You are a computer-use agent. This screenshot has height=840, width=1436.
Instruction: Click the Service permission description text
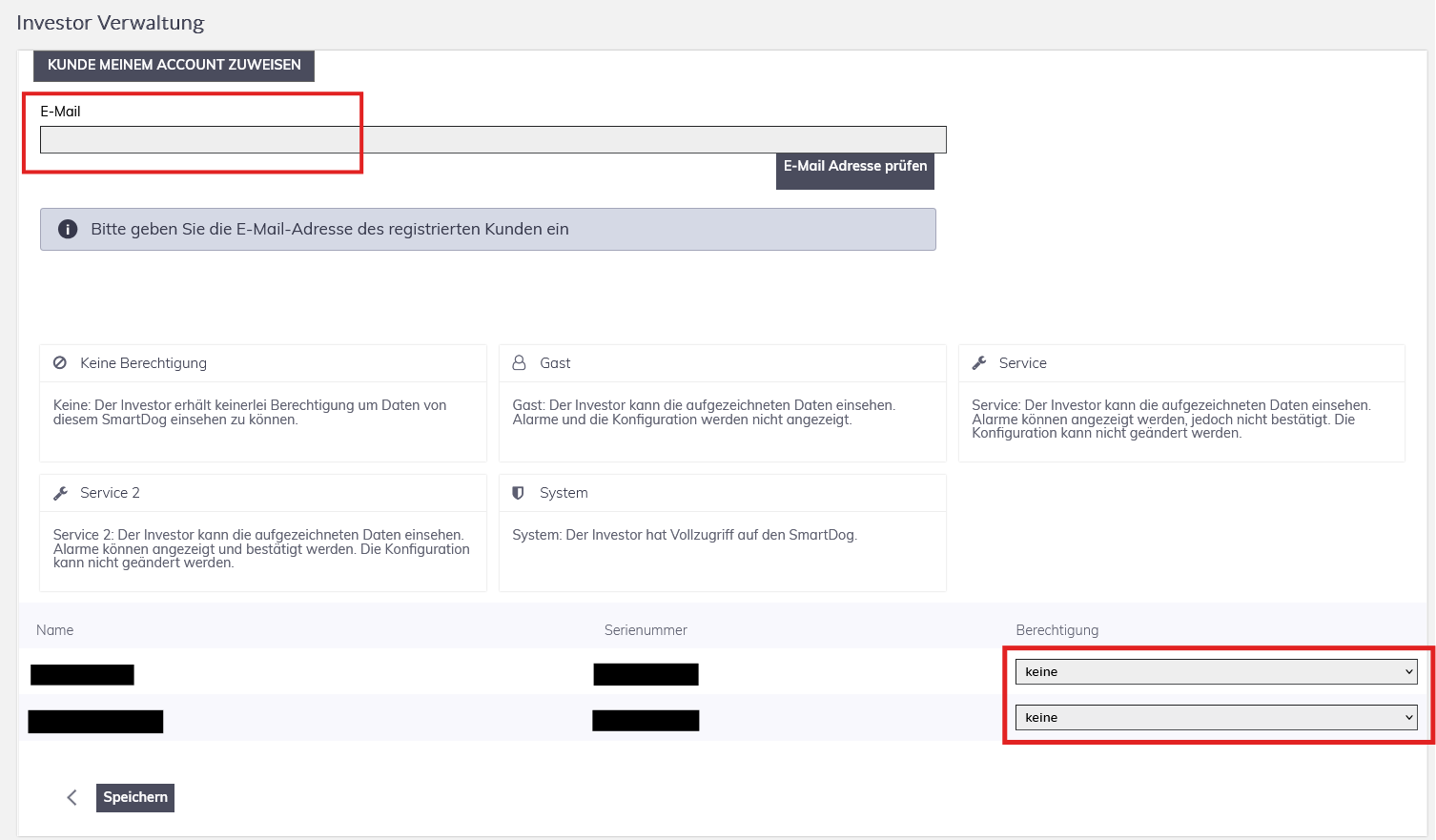(1171, 419)
